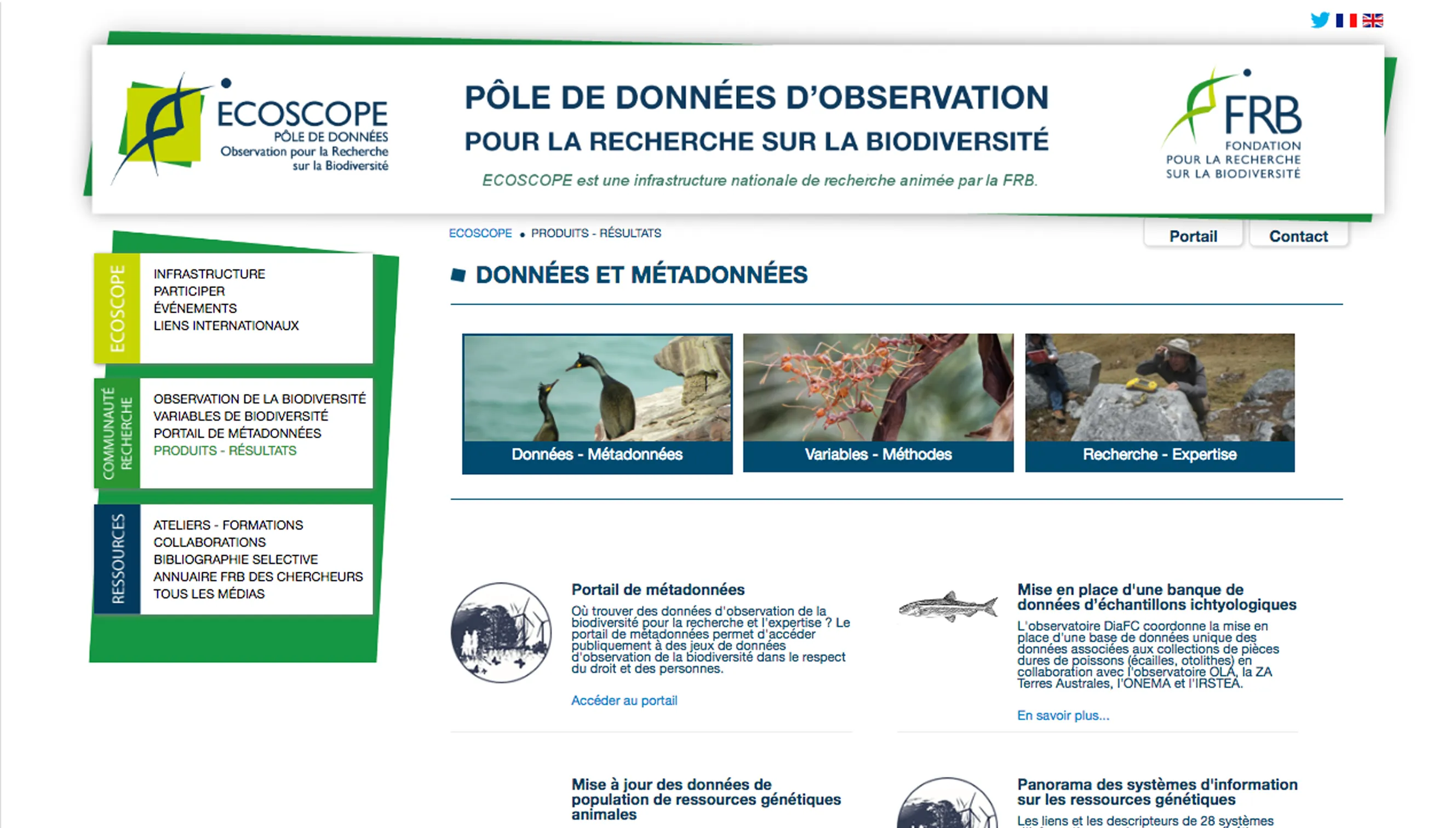Open ÉVÉNEMENTS menu item
The width and height of the screenshot is (1456, 828).
tap(195, 308)
